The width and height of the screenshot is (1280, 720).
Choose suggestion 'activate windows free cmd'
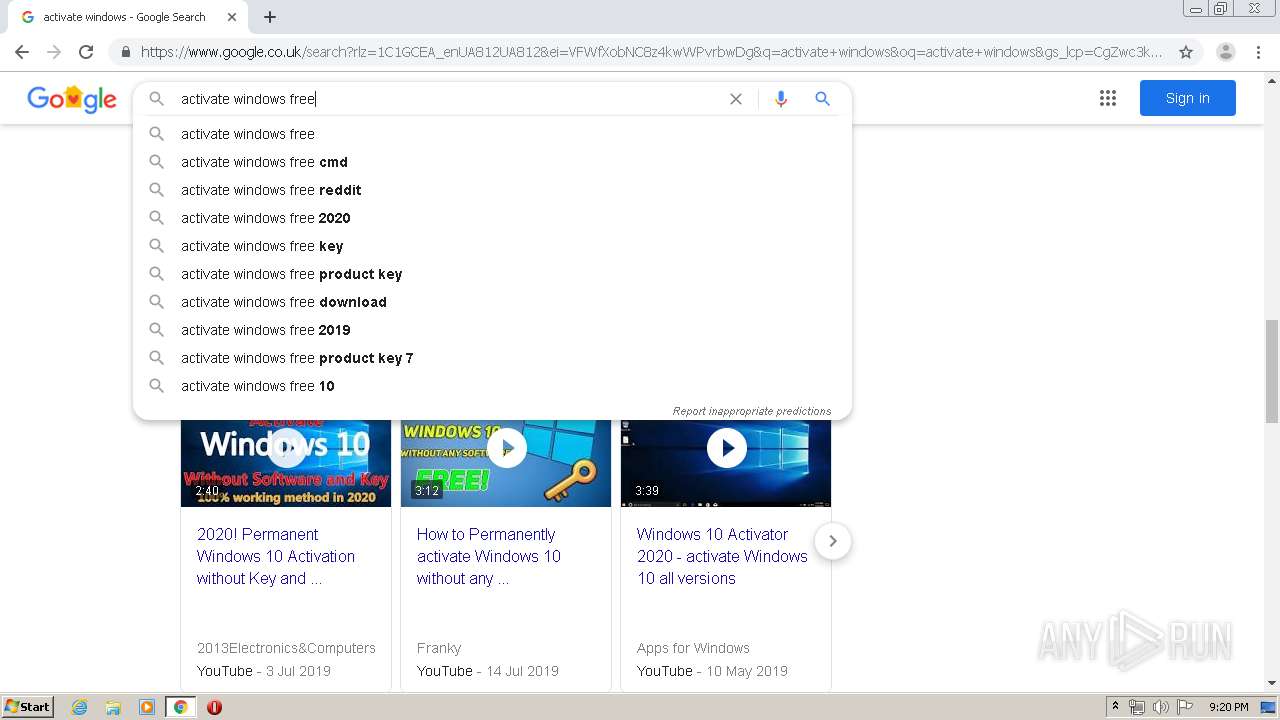tap(492, 162)
